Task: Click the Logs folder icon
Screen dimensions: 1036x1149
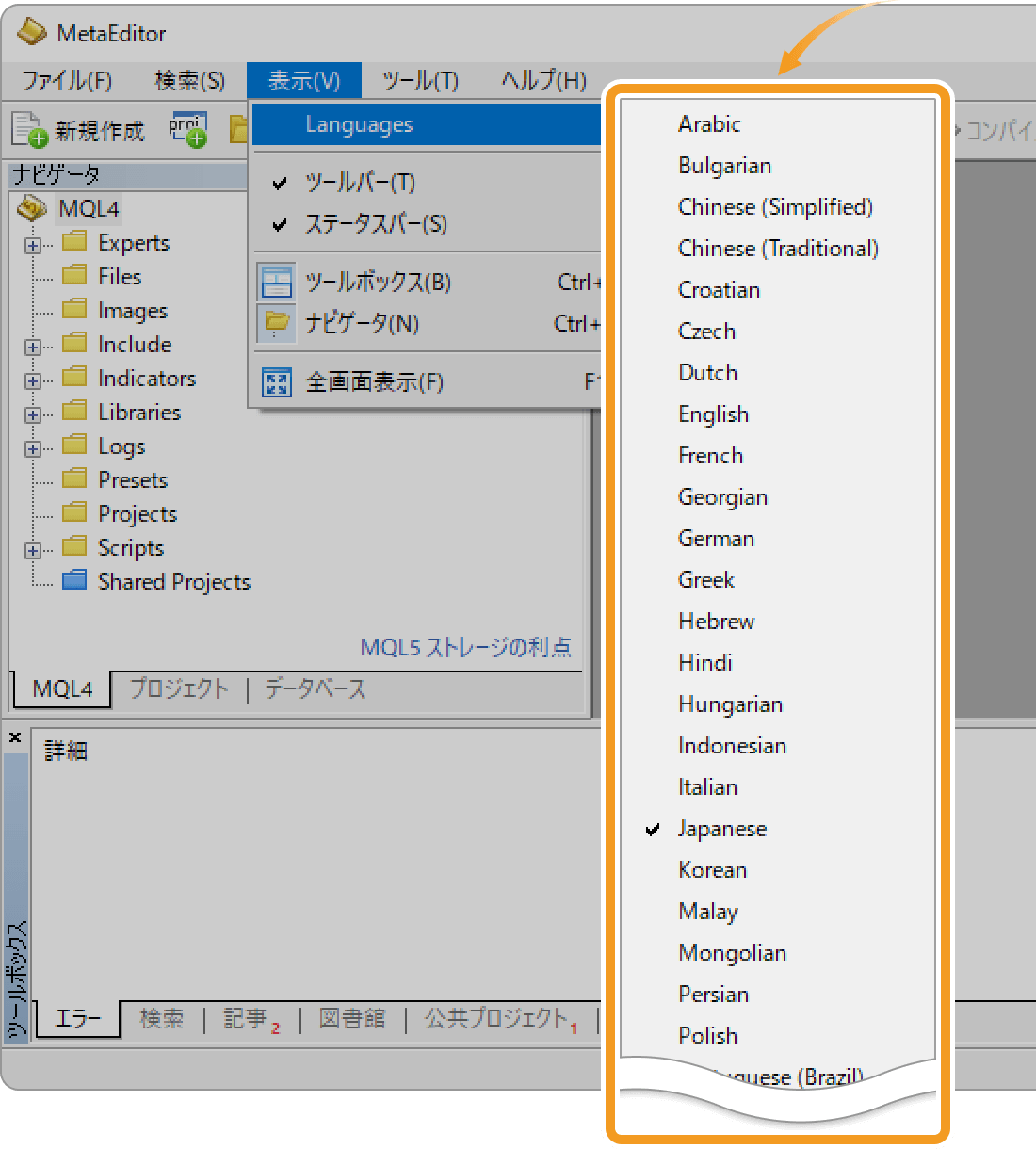Action: click(74, 445)
